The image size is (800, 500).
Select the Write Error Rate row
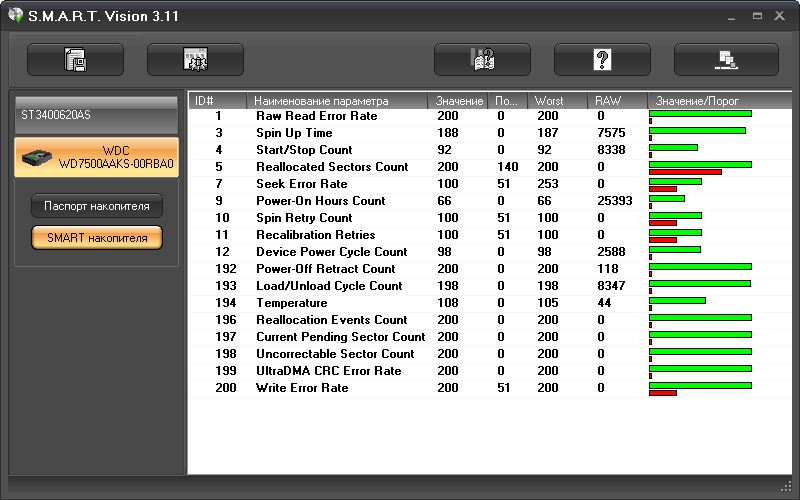(490, 388)
